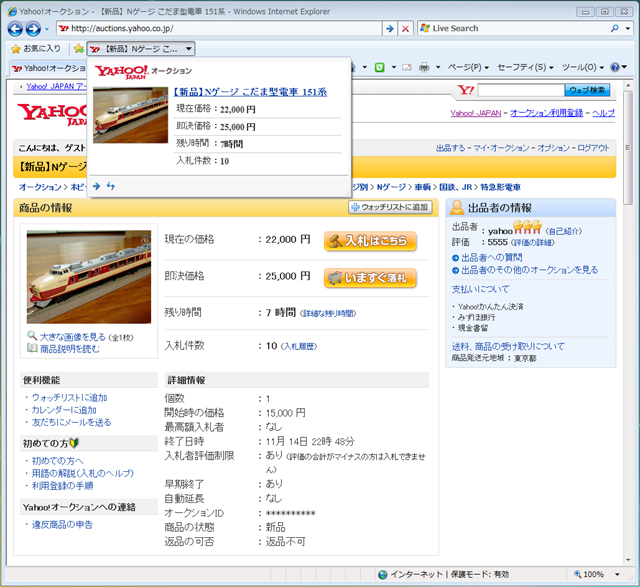The width and height of the screenshot is (640, 587).
Task: Select the Yahoo!オークション browser tab
Action: click(48, 68)
